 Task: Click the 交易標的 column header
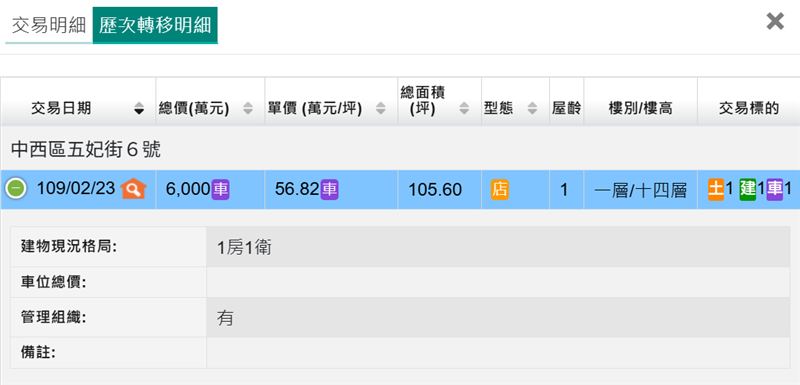point(748,102)
